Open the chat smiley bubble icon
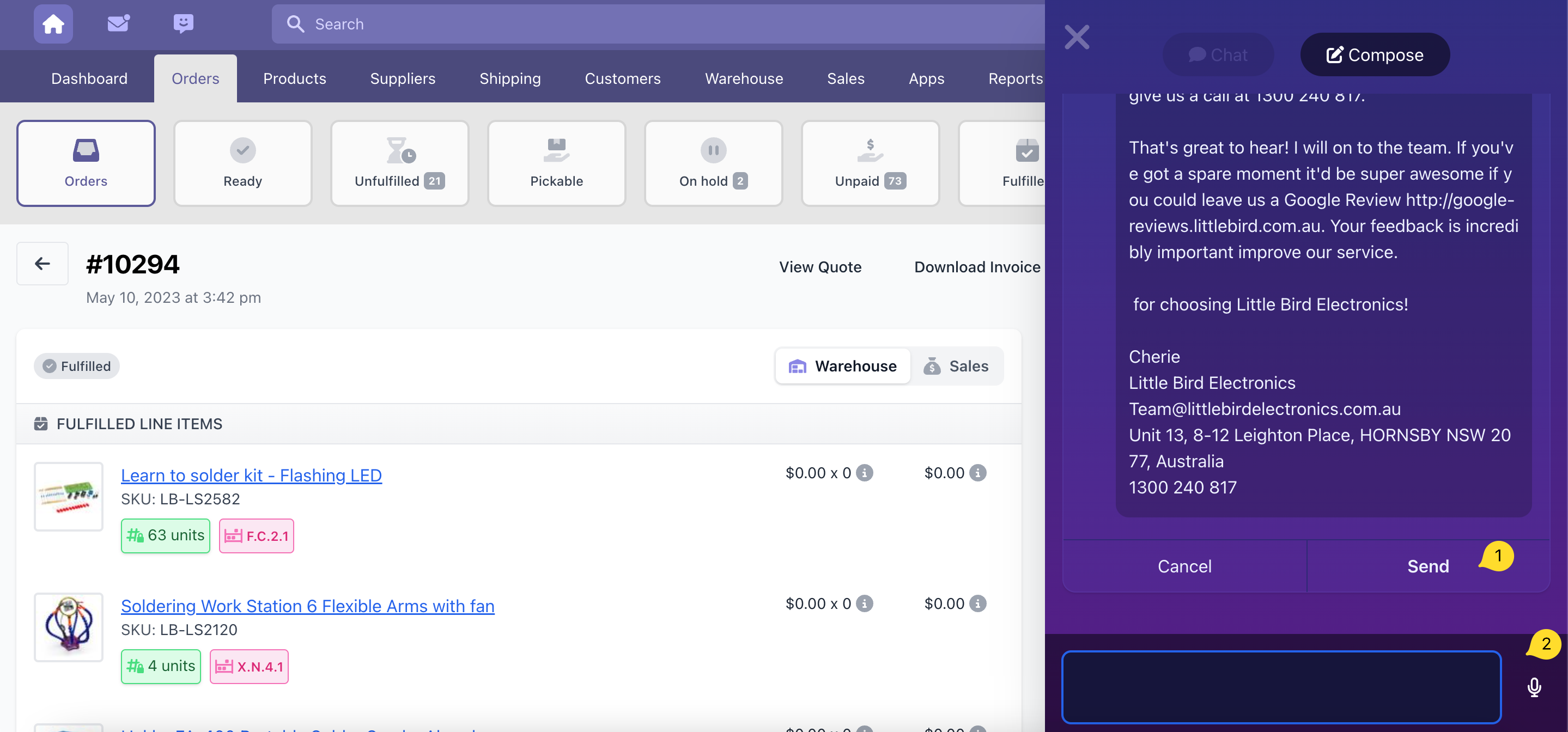1568x732 pixels. point(183,24)
